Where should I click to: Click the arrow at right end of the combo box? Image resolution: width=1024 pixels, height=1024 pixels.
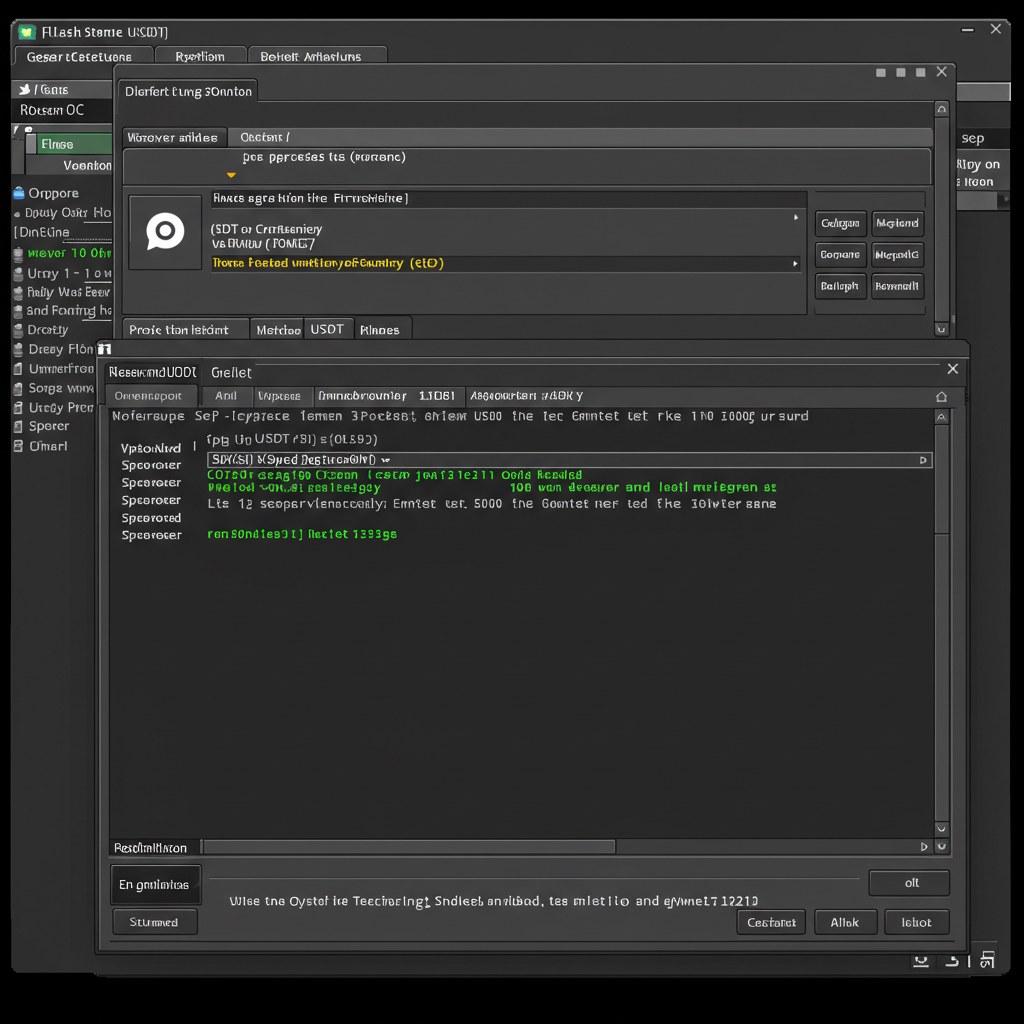click(x=923, y=460)
